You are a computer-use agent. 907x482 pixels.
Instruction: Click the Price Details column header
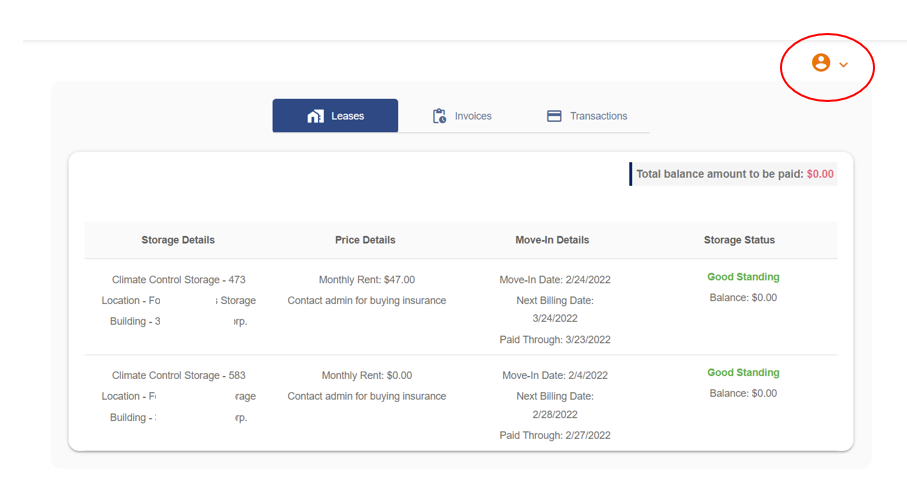(365, 240)
